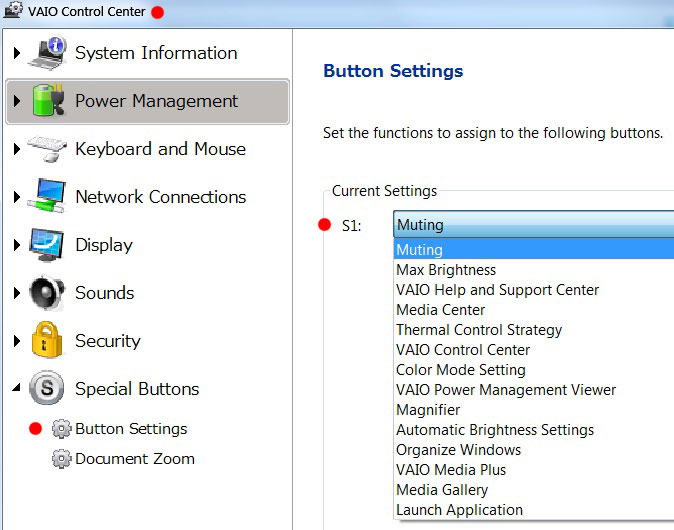This screenshot has height=530, width=674.
Task: Click the Network Connections icon
Action: (x=47, y=197)
